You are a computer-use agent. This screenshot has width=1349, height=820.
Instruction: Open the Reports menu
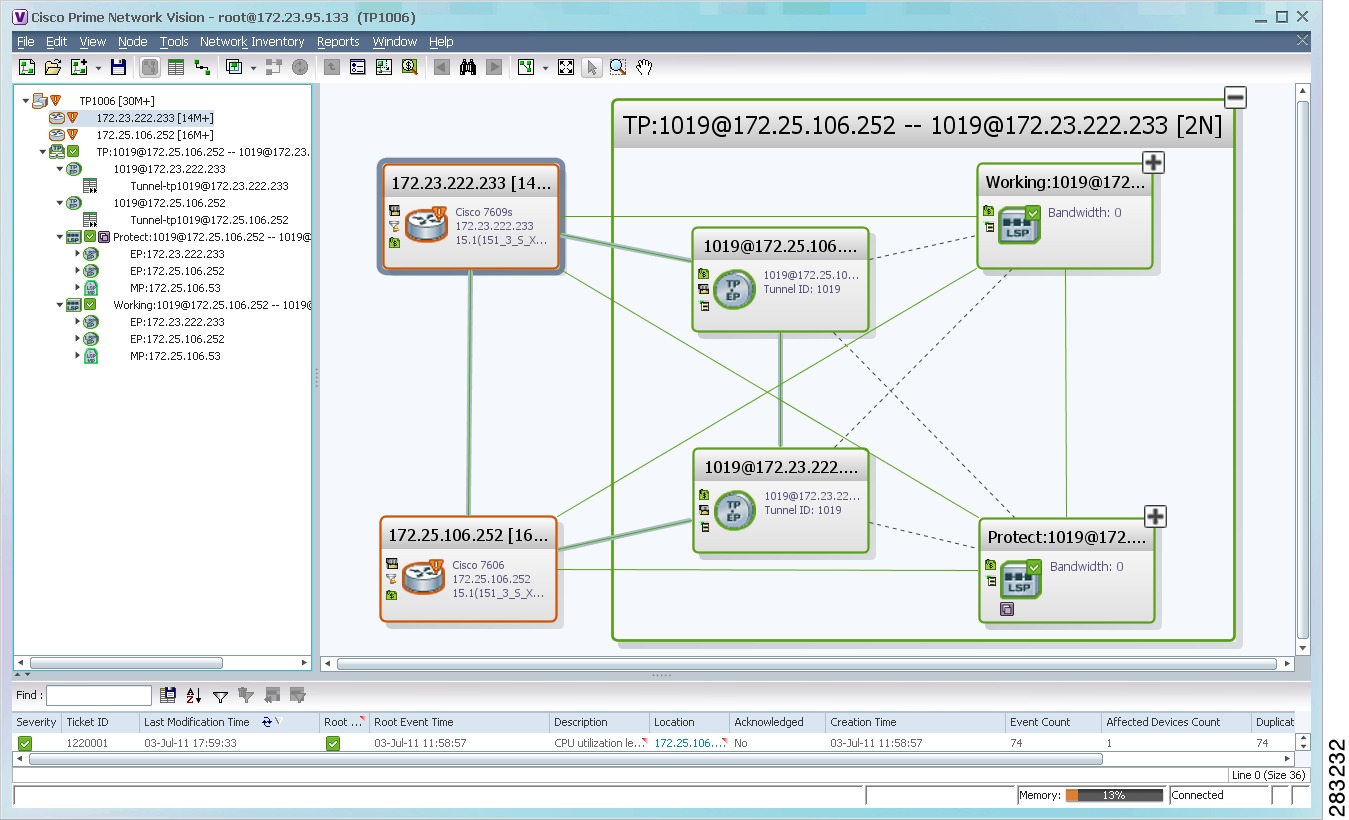tap(338, 42)
